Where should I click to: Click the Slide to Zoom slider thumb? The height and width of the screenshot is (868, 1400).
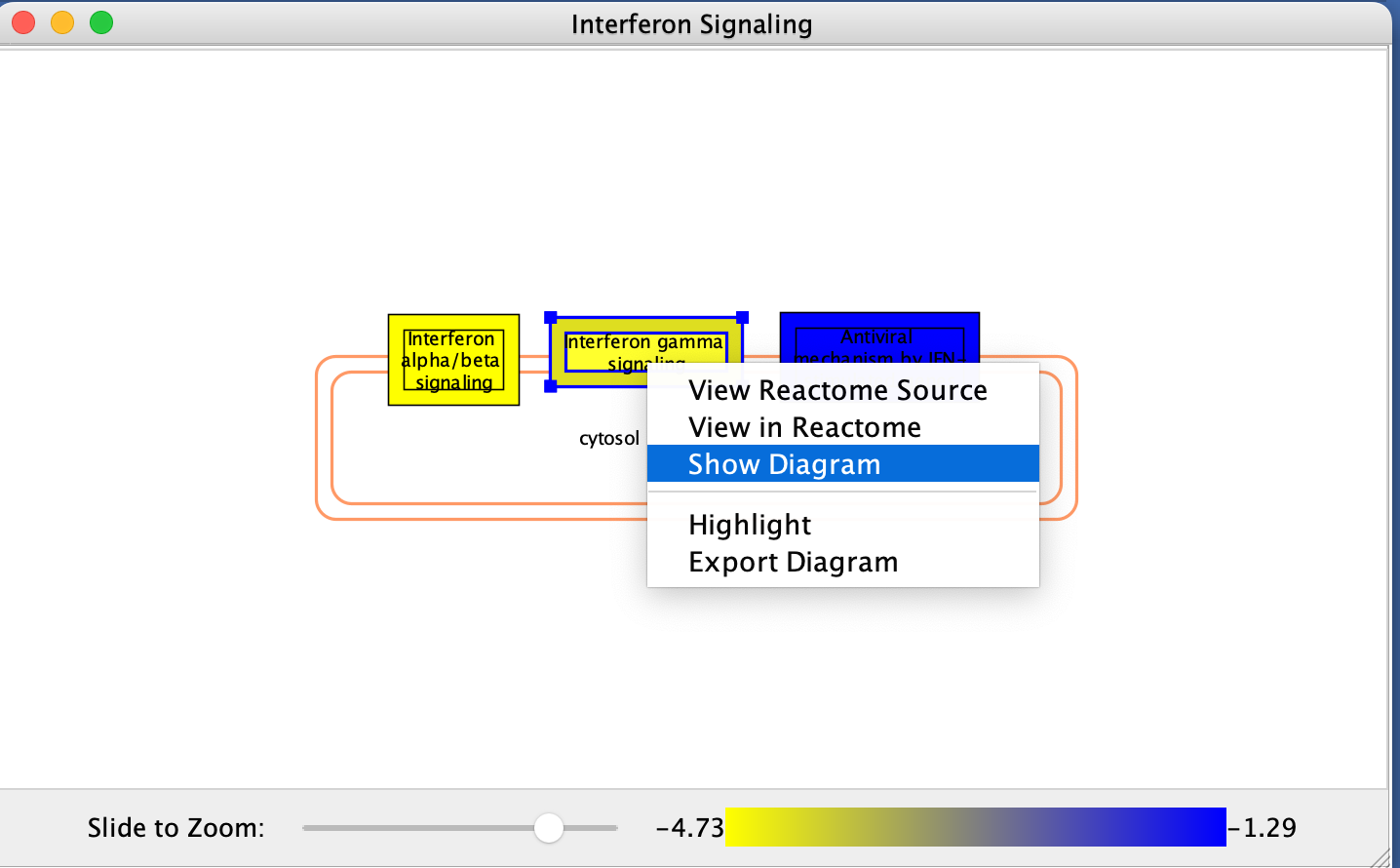[549, 828]
